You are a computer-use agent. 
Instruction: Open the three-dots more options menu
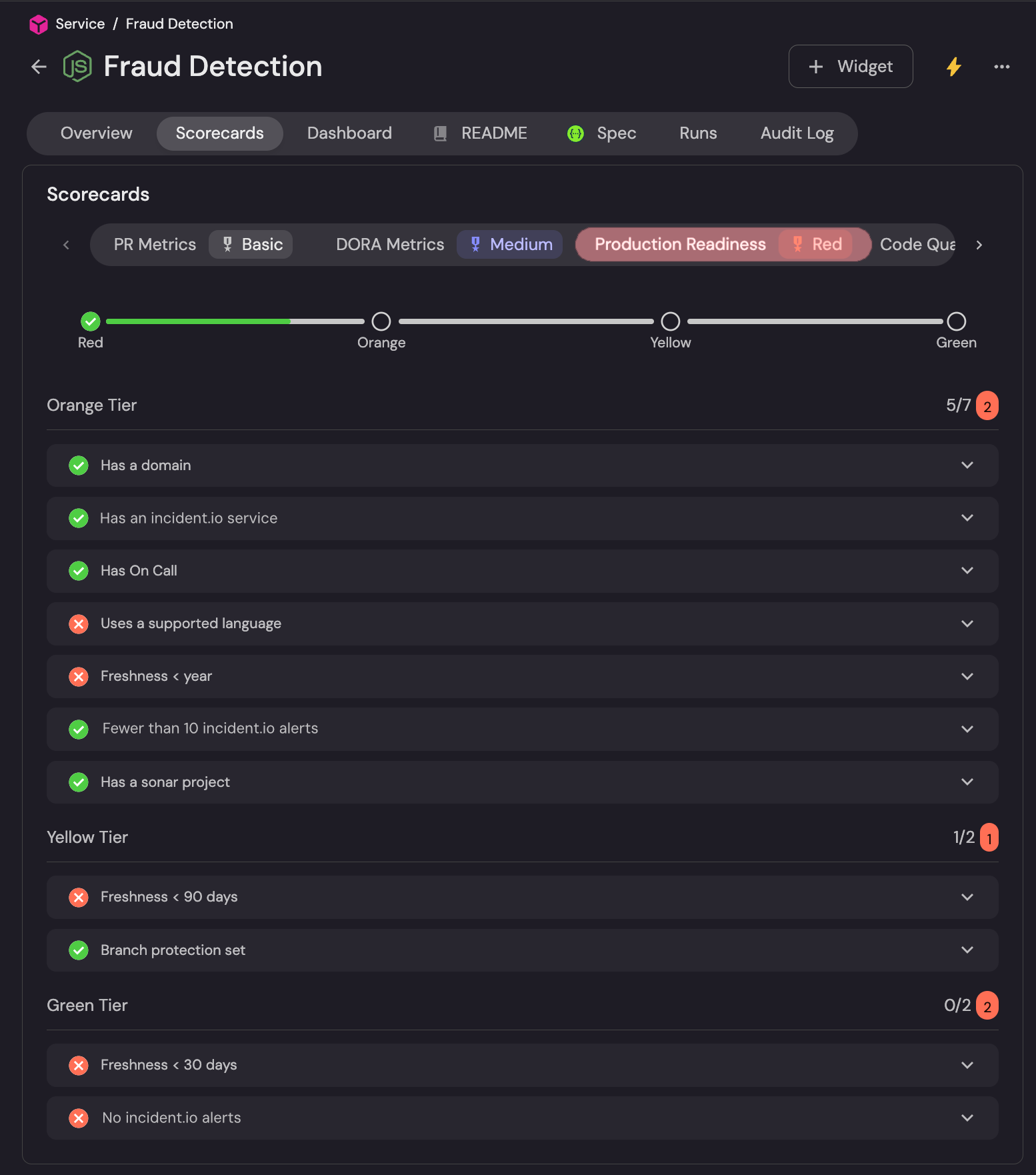[1001, 67]
